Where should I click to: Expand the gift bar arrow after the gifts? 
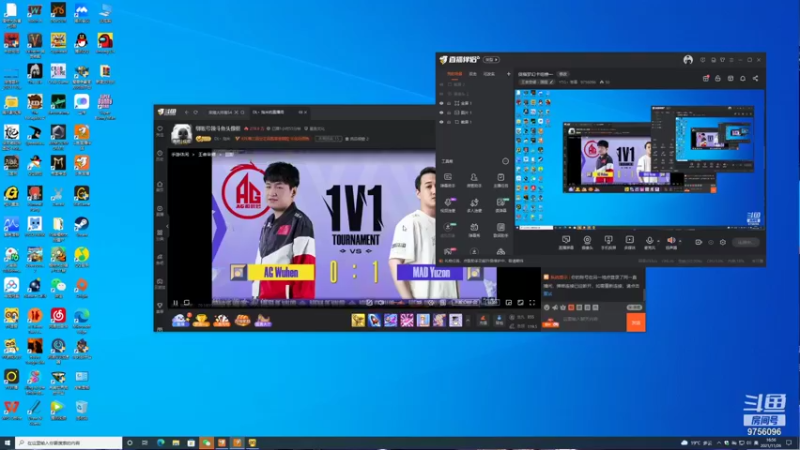(468, 320)
